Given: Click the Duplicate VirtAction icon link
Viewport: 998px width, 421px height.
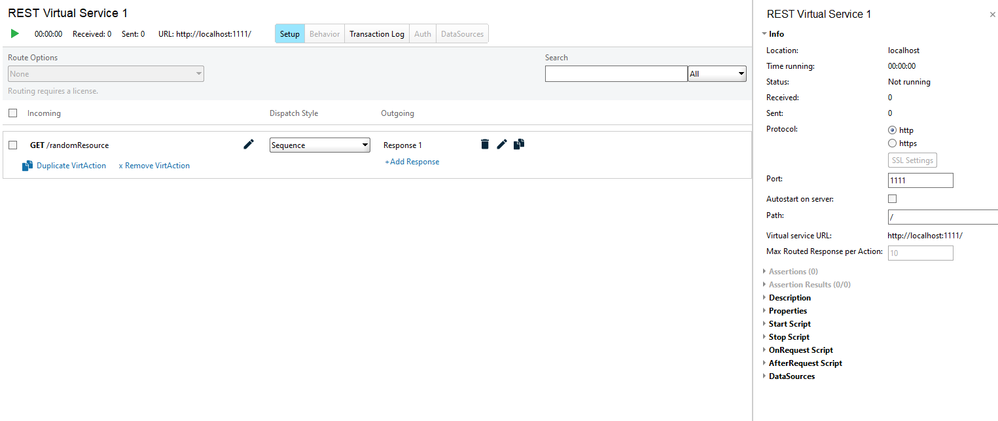Looking at the screenshot, I should 27,165.
